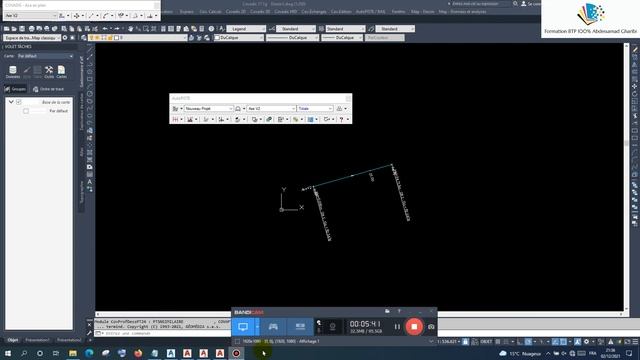
Task: Open the Axe V2 dropdown in AutoPISTE toolbar
Action: pos(271,109)
